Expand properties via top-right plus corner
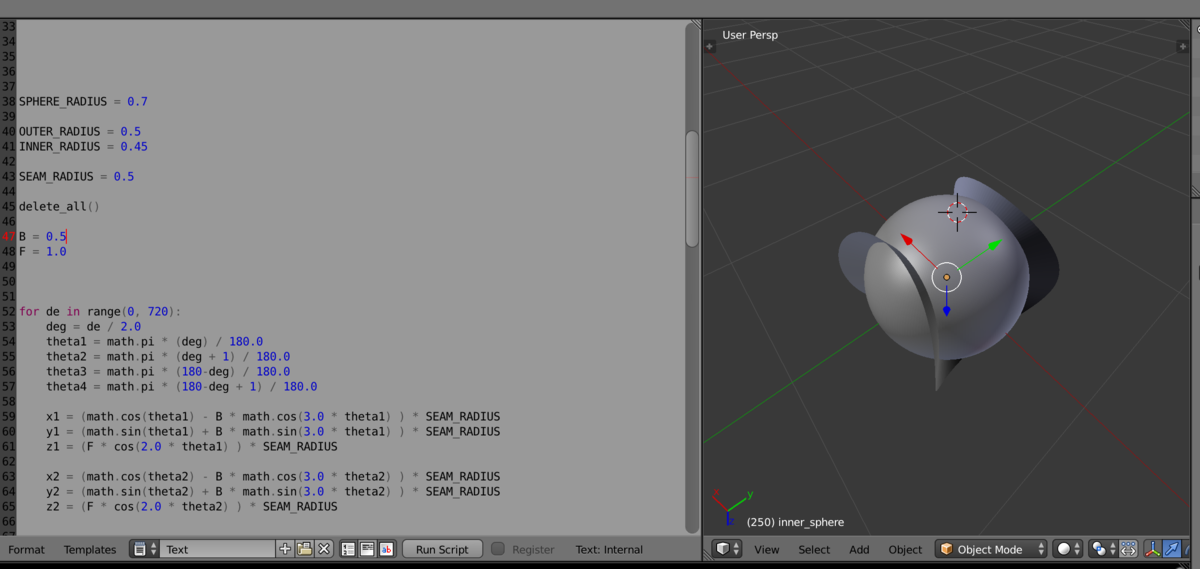Screen dimensions: 1200x569 1184,46
